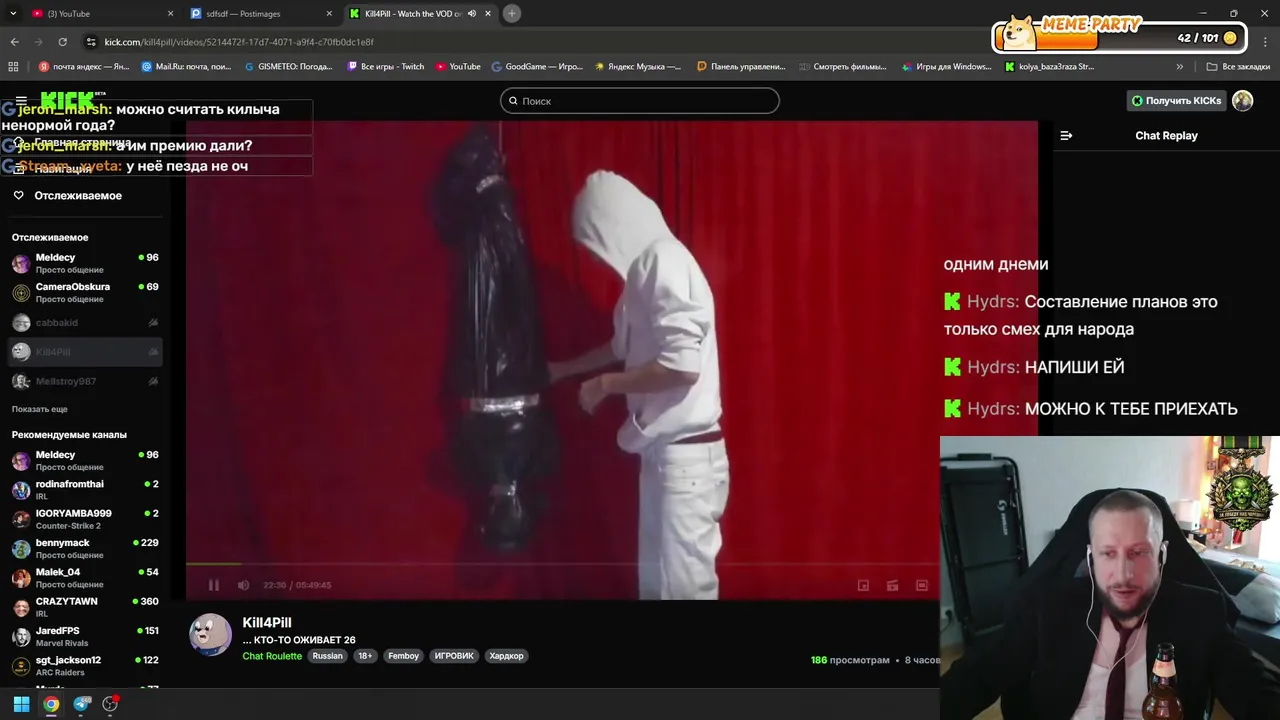Image resolution: width=1280 pixels, height=720 pixels.
Task: Open offline channel Mellstroy987
Action: coord(85,381)
